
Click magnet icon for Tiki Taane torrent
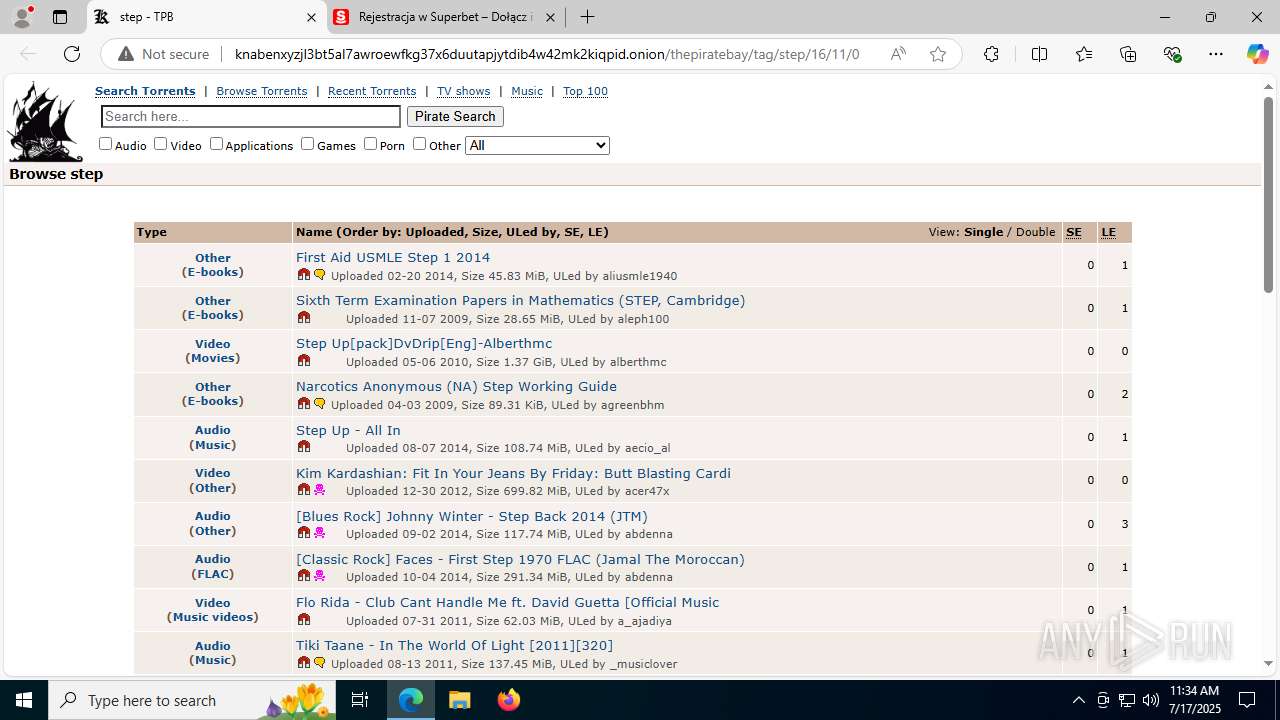pyautogui.click(x=304, y=663)
